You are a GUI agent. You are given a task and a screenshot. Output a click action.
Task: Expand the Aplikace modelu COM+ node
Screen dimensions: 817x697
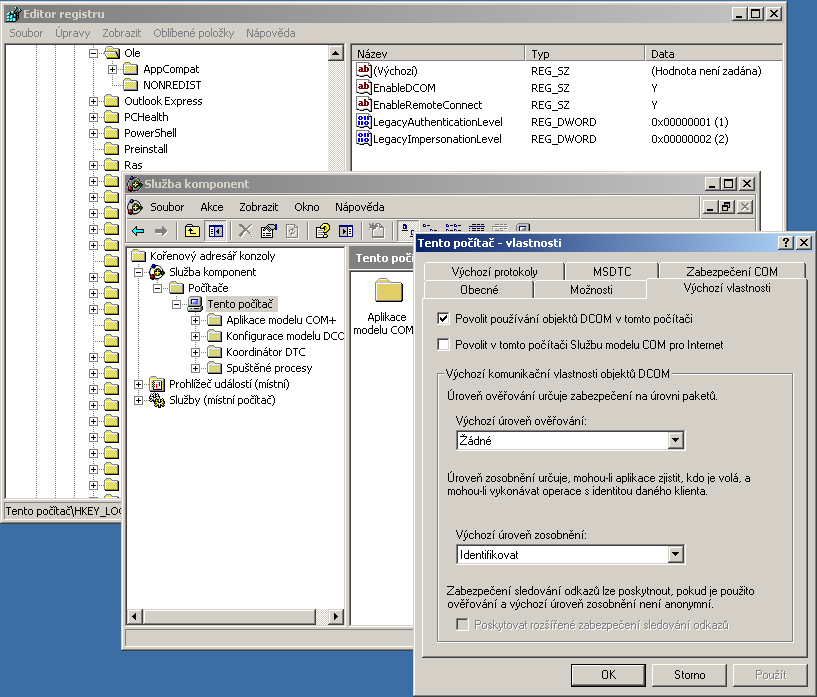pos(195,320)
